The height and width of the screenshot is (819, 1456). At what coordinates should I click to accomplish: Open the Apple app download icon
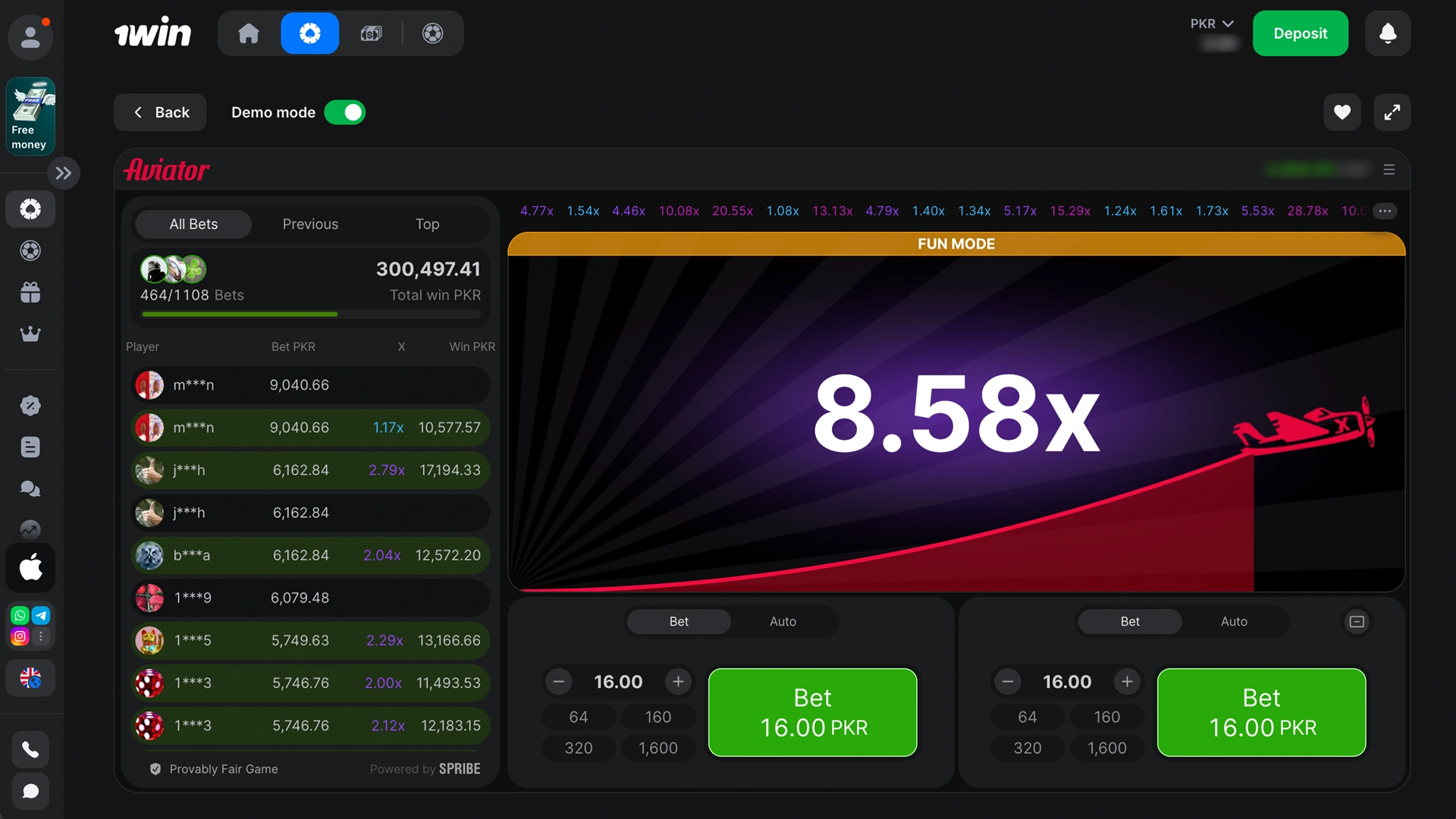tap(30, 567)
